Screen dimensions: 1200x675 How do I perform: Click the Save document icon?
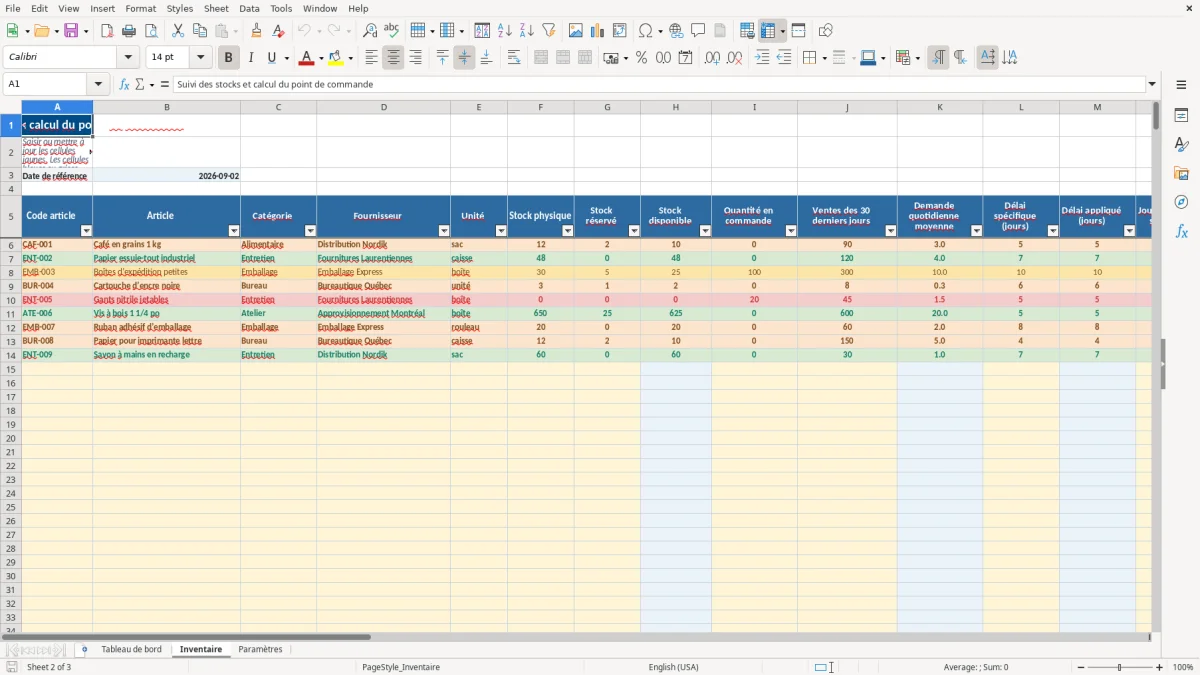pos(71,31)
